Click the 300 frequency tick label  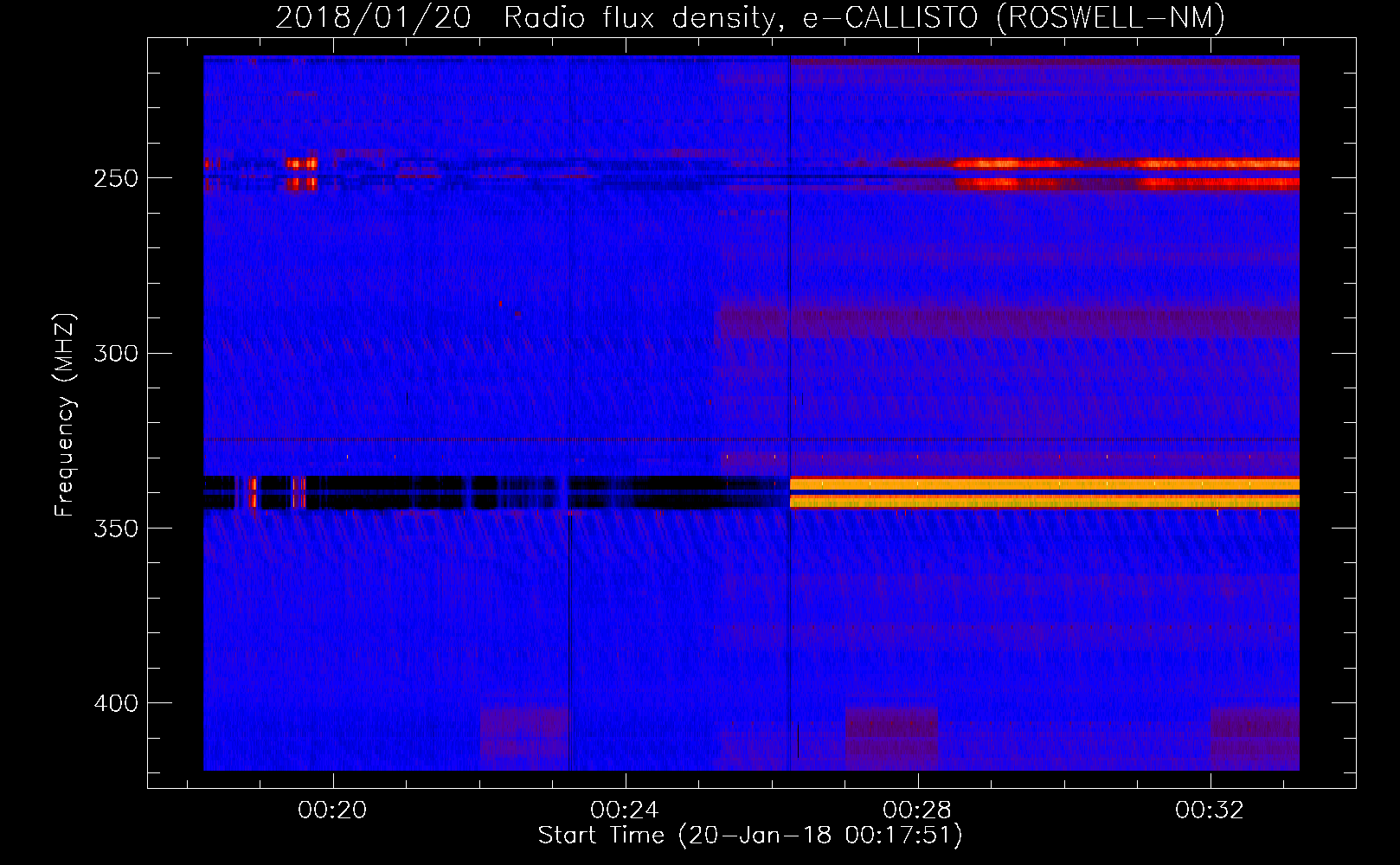pos(116,353)
